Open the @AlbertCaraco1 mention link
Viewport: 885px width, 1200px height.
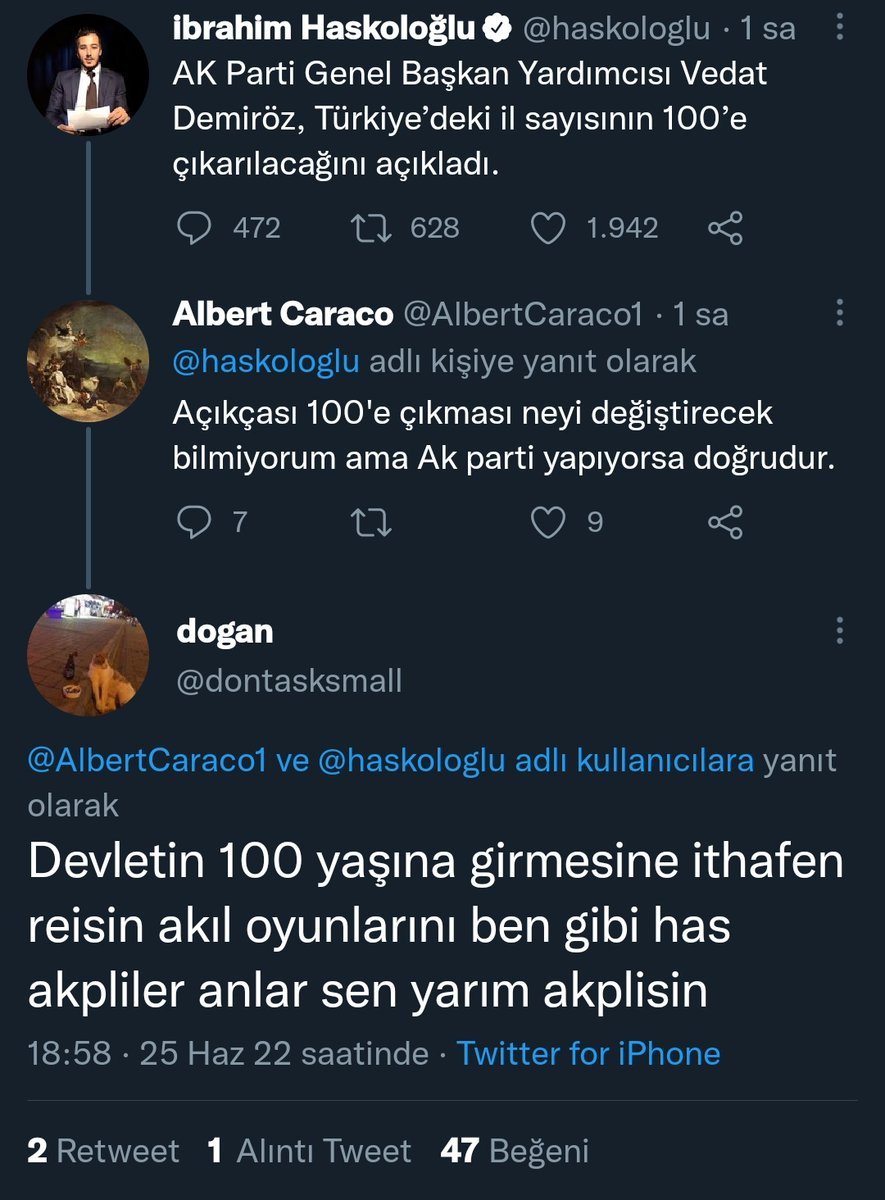pos(147,762)
